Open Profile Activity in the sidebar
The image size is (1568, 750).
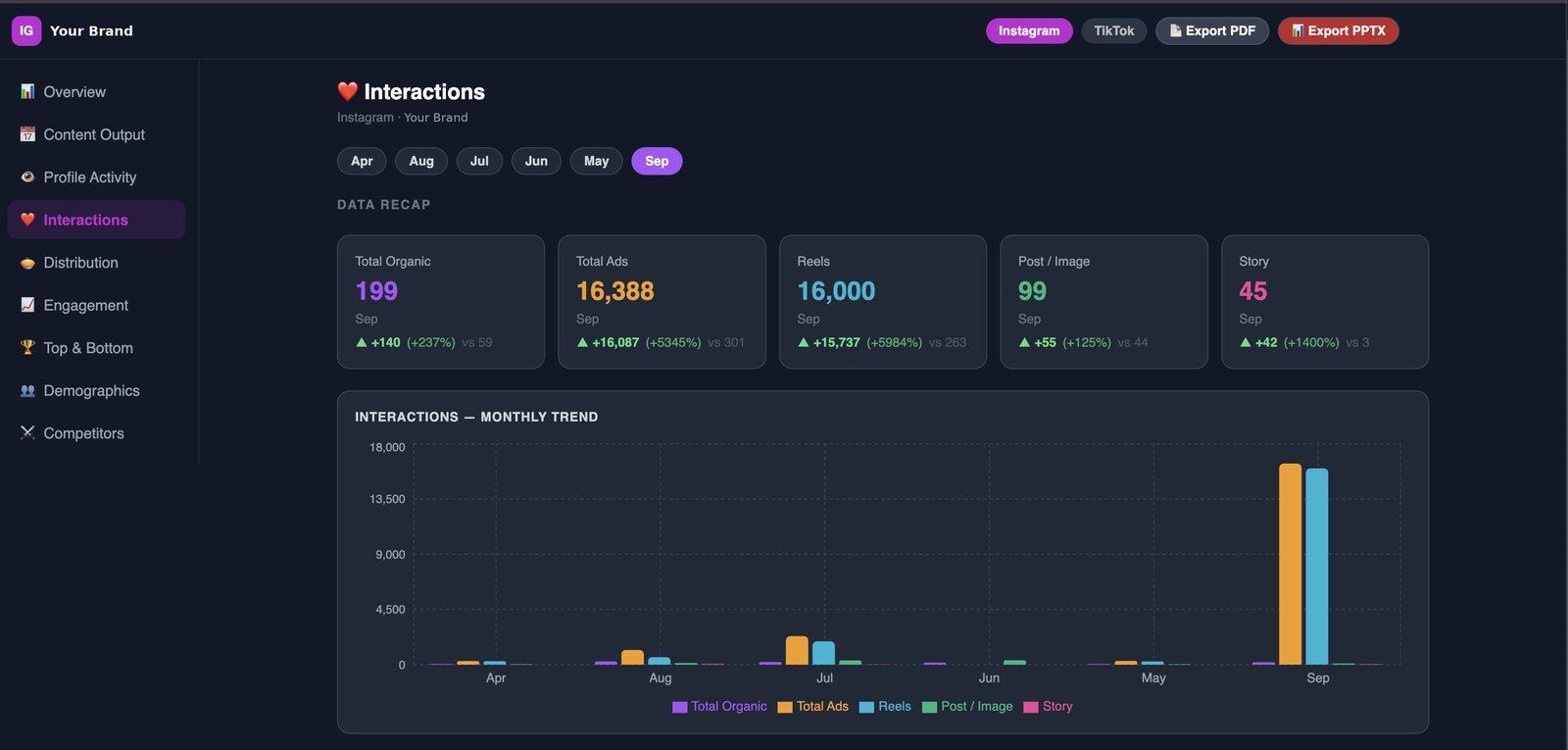[x=96, y=176]
